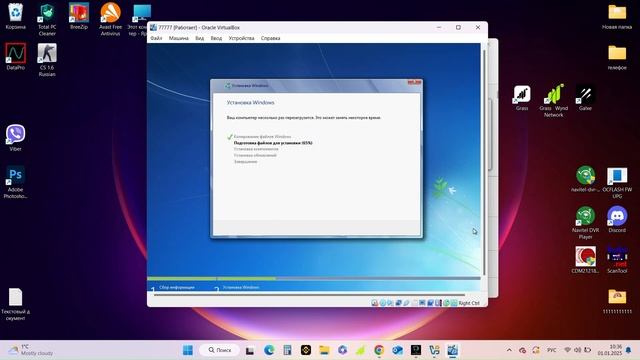
Task: Open Calculator from the taskbar
Action: (287, 350)
